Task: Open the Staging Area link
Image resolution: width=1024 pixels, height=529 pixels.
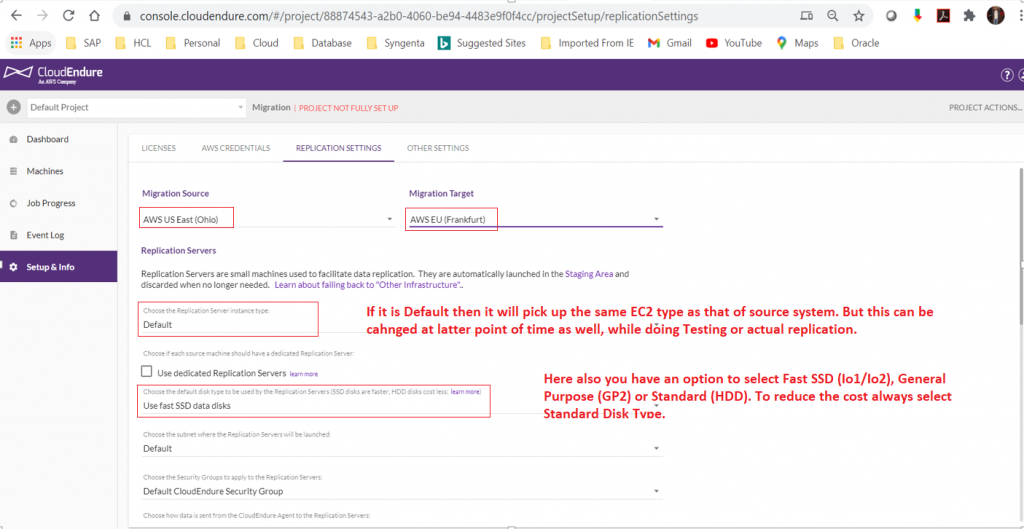Action: (x=589, y=274)
